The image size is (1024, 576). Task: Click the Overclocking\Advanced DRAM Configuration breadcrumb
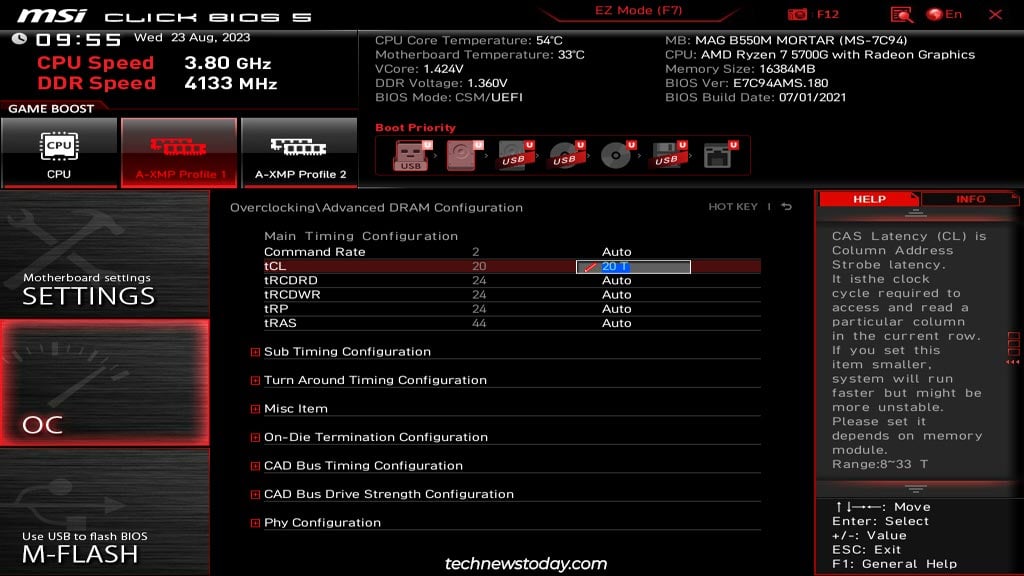pos(376,208)
